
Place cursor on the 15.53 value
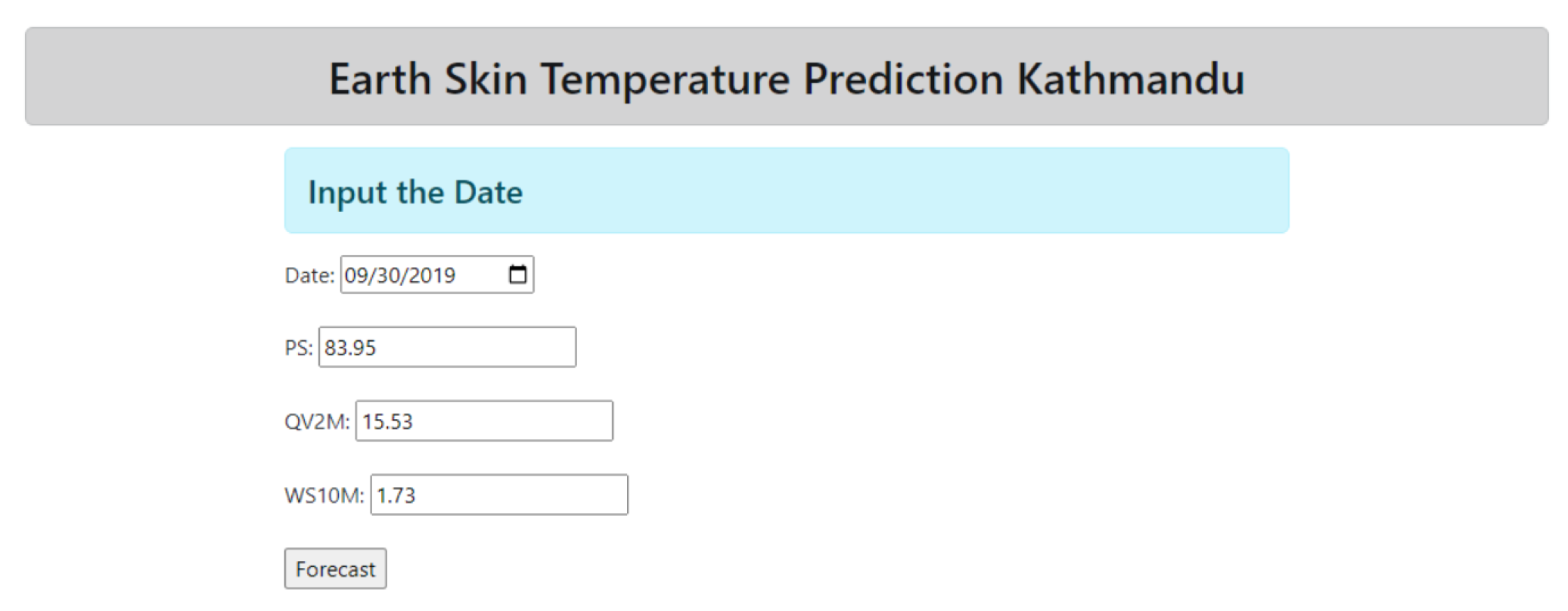pos(387,421)
